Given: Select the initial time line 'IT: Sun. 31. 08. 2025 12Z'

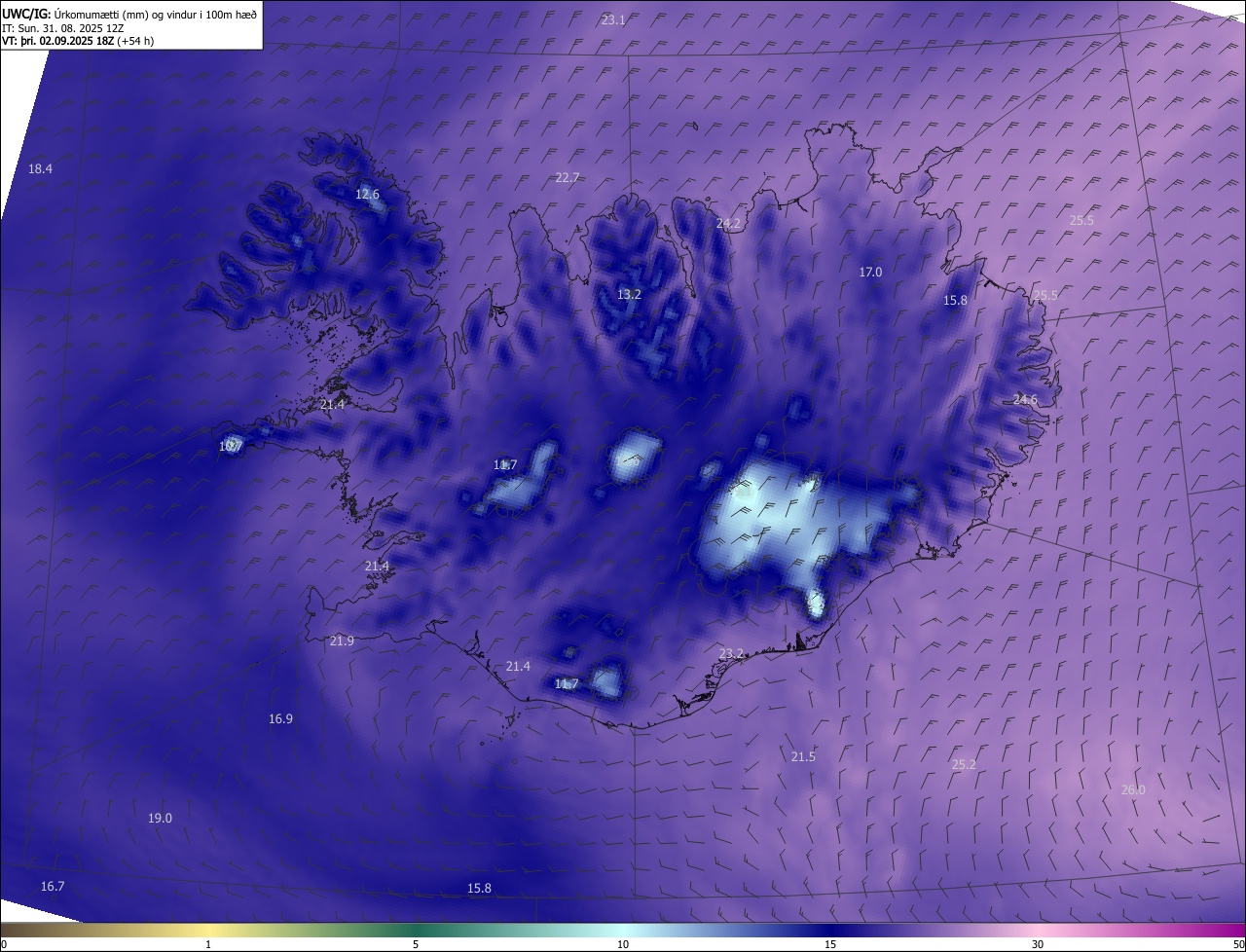Looking at the screenshot, I should (65, 28).
